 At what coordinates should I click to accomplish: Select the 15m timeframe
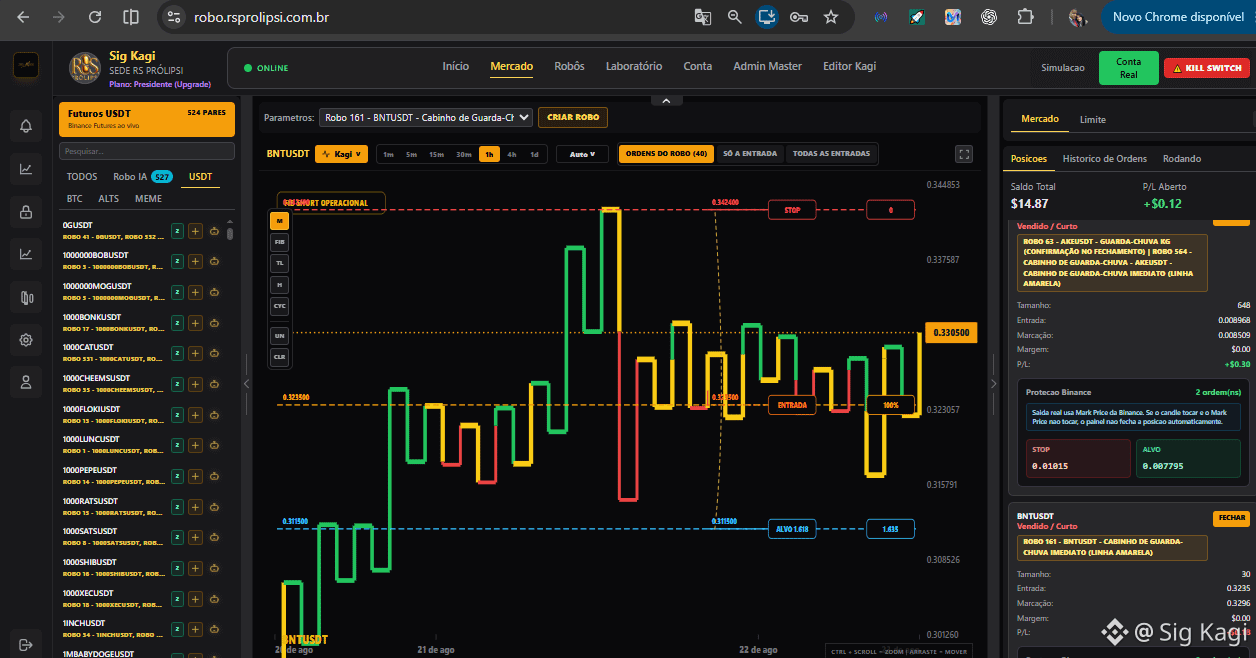tap(436, 154)
